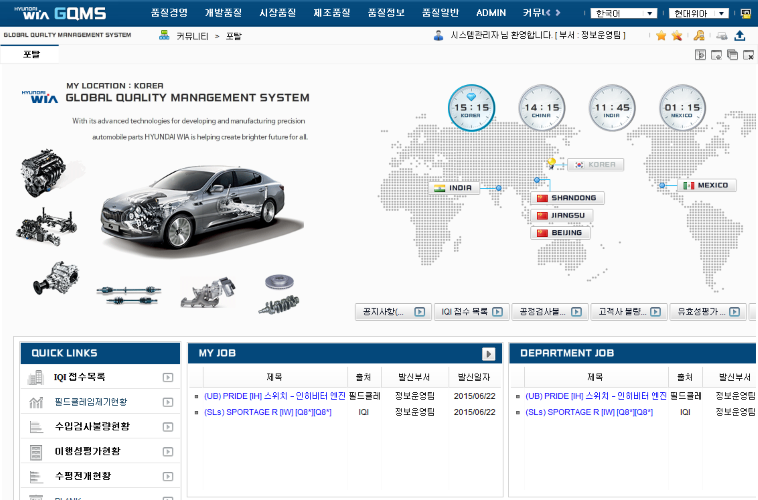
Task: Select the BEIJING location on the map
Action: click(x=560, y=233)
